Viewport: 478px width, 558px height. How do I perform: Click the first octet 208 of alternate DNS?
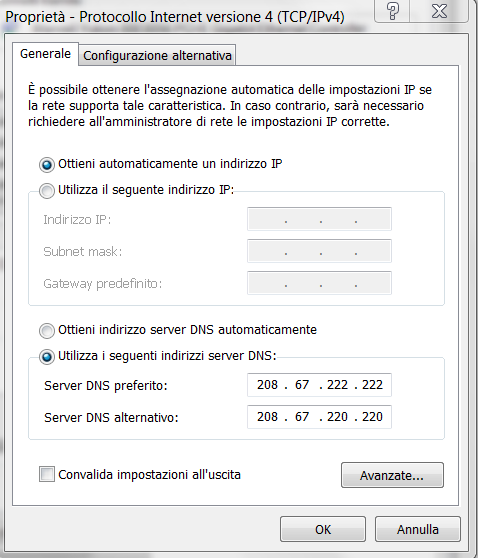click(x=267, y=417)
